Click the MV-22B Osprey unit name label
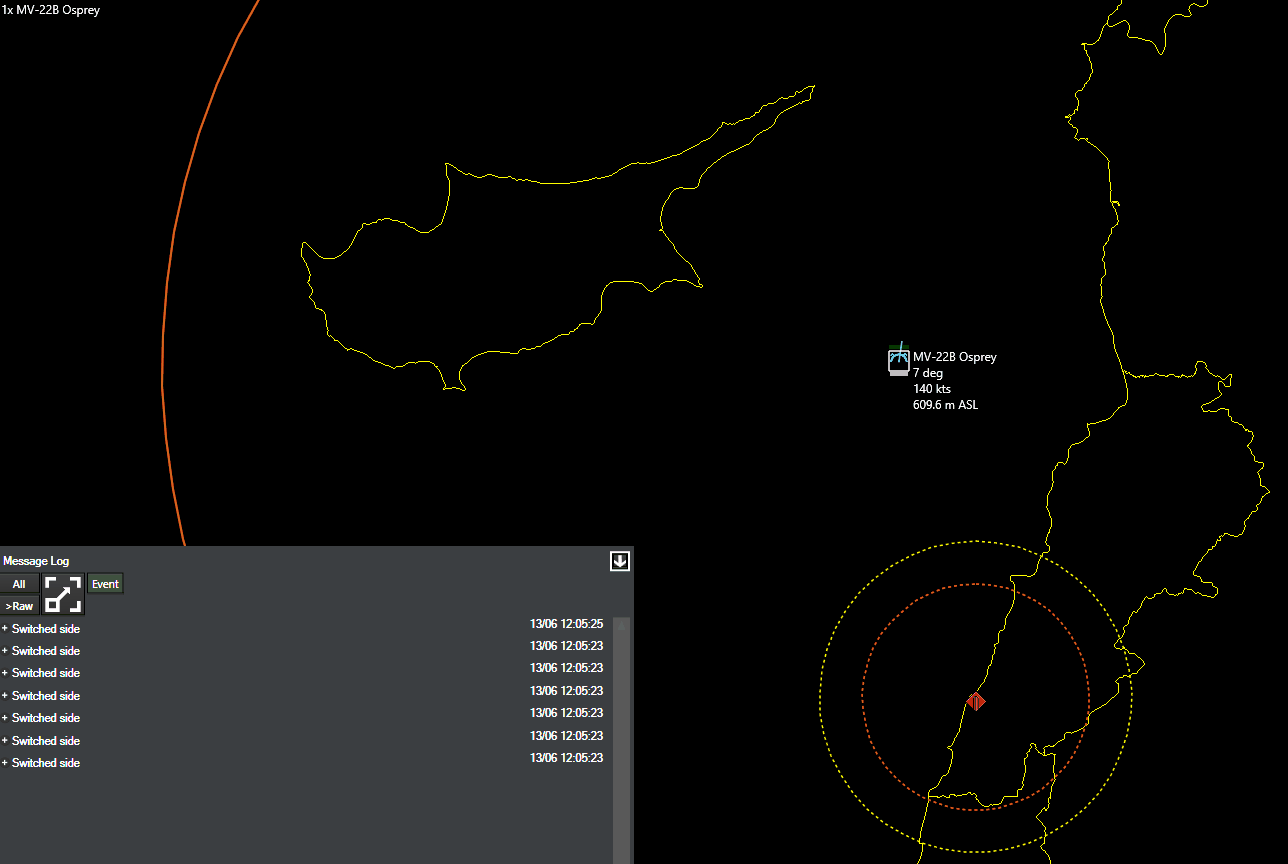Image resolution: width=1288 pixels, height=864 pixels. point(955,357)
